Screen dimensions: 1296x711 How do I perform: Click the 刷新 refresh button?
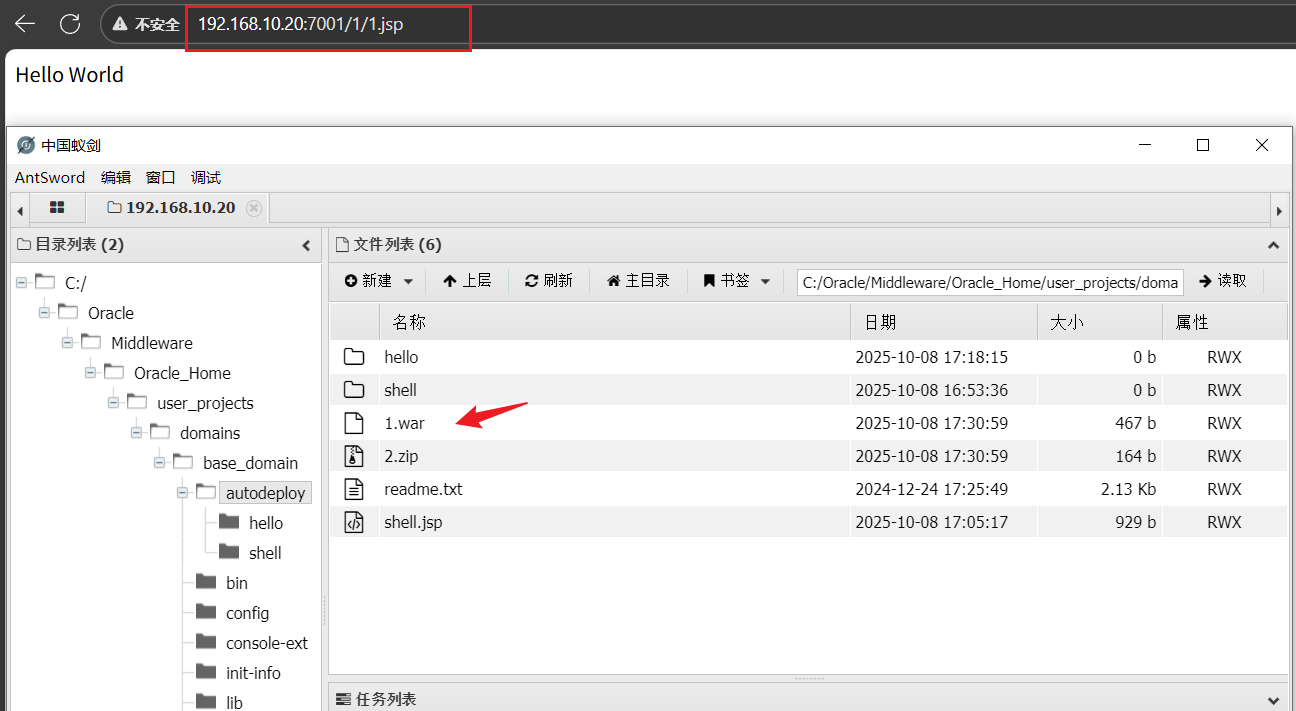tap(549, 281)
